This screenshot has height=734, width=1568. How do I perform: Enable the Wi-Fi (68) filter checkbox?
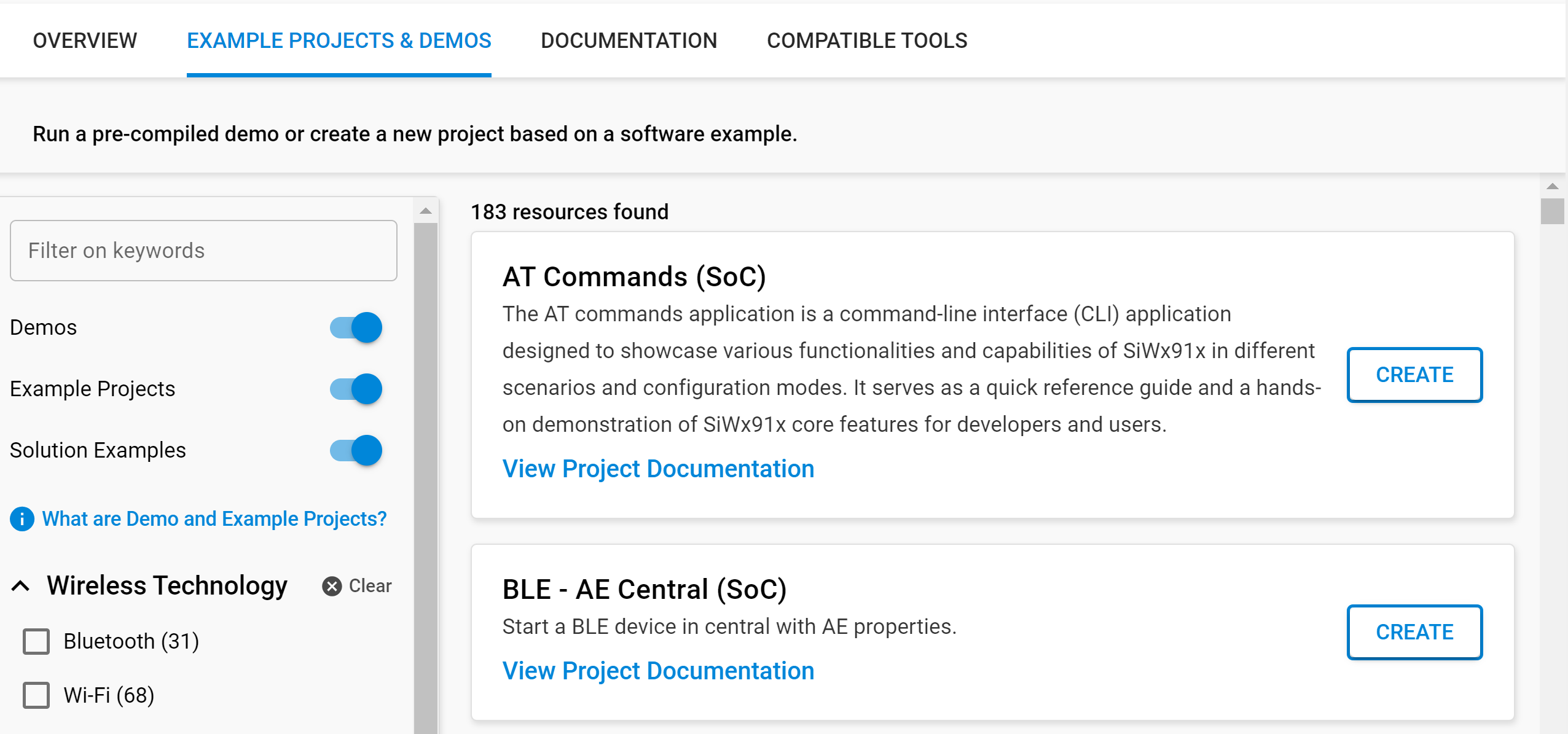pyautogui.click(x=36, y=695)
